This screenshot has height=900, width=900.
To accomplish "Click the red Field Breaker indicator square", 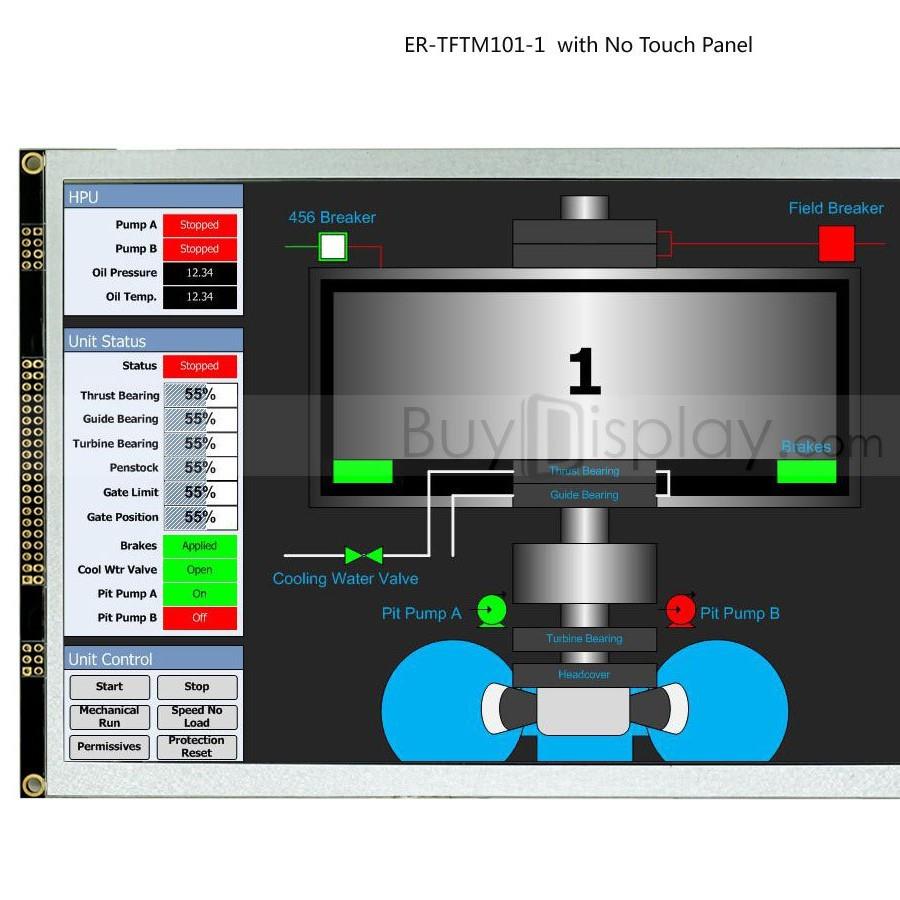I will coord(836,243).
